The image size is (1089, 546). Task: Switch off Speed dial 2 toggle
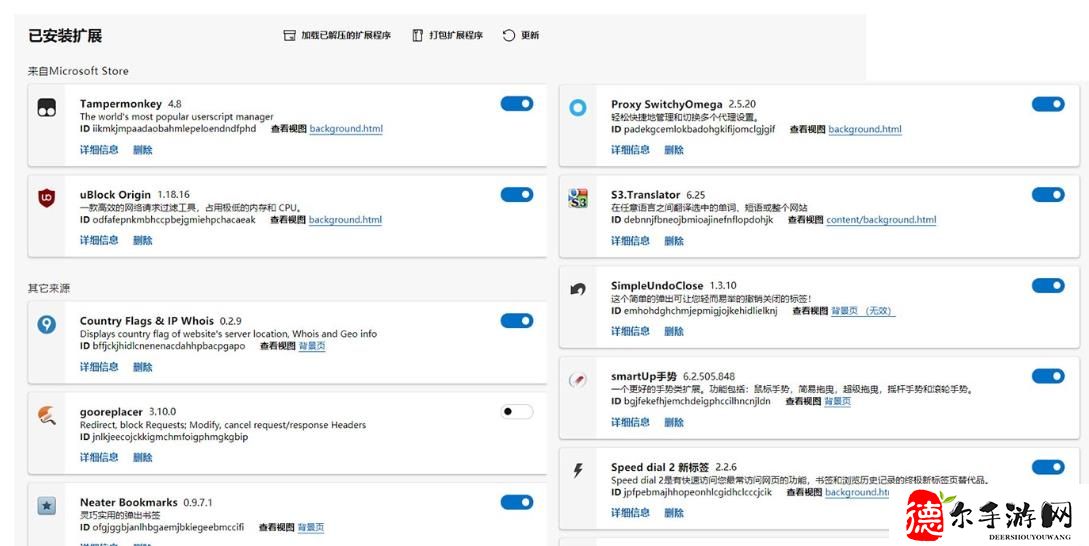pyautogui.click(x=1048, y=467)
